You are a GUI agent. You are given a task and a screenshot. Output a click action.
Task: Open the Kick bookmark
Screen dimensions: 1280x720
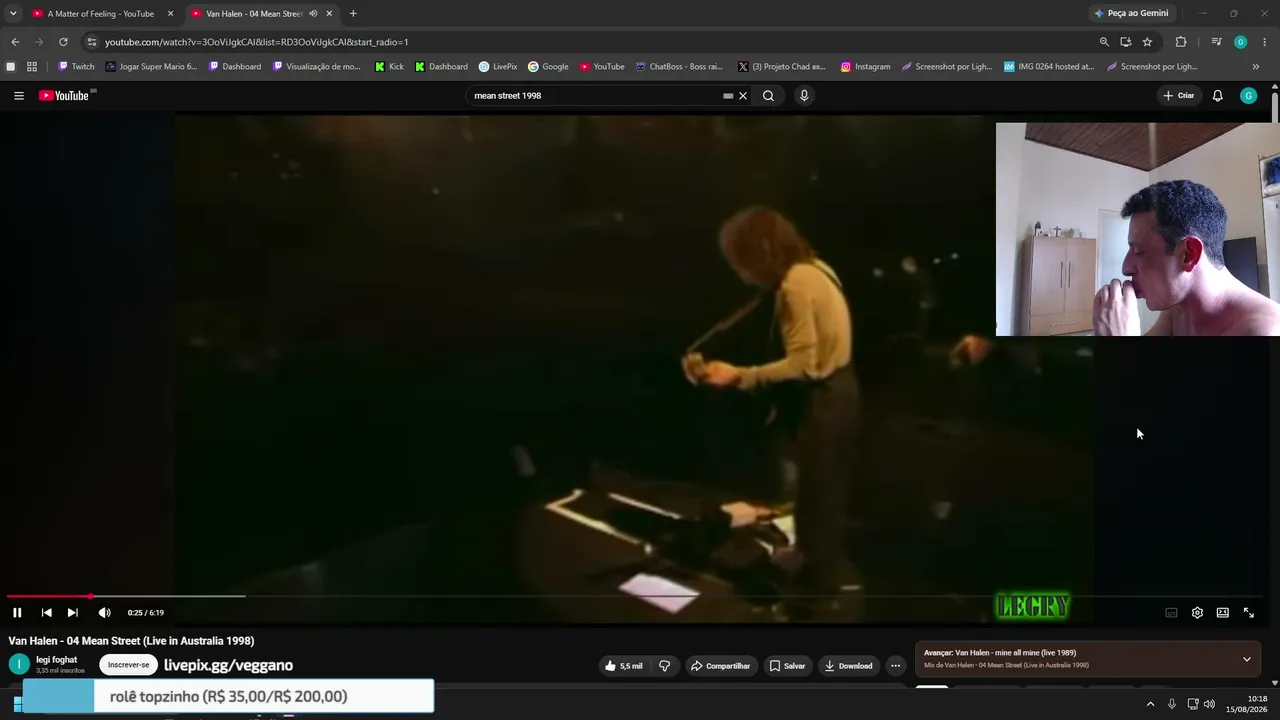[x=389, y=67]
